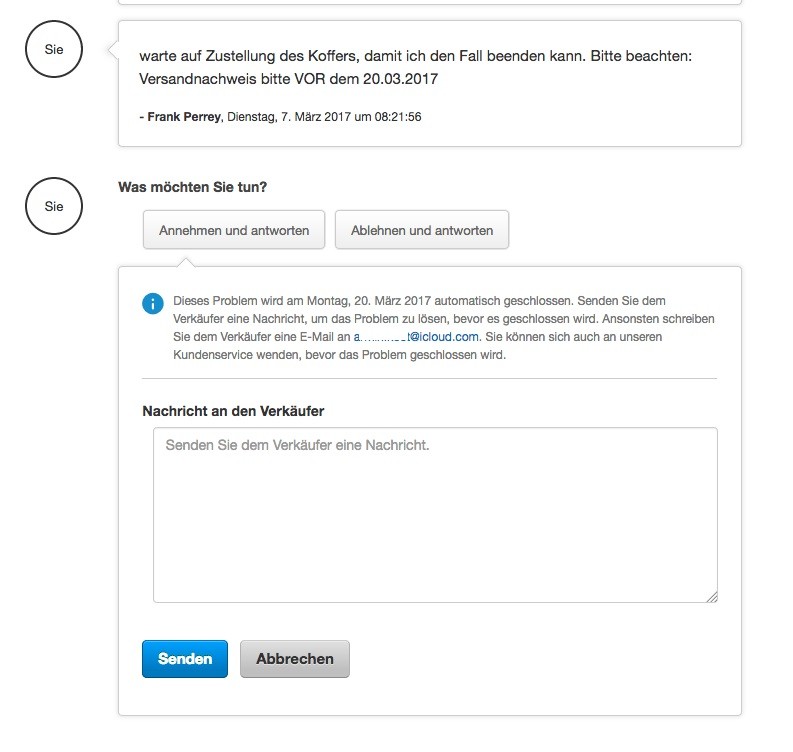793x752 pixels.
Task: Click the Kundenservice sentence in the info notice
Action: tap(418, 346)
